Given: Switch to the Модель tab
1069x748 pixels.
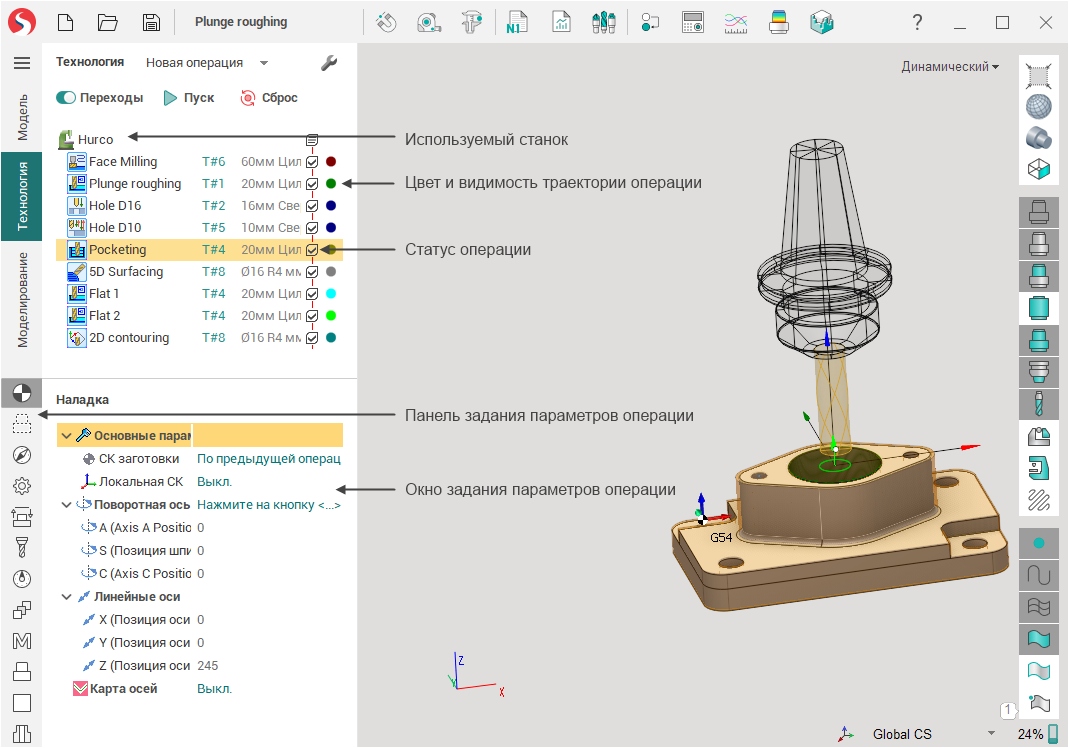Looking at the screenshot, I should (x=21, y=117).
